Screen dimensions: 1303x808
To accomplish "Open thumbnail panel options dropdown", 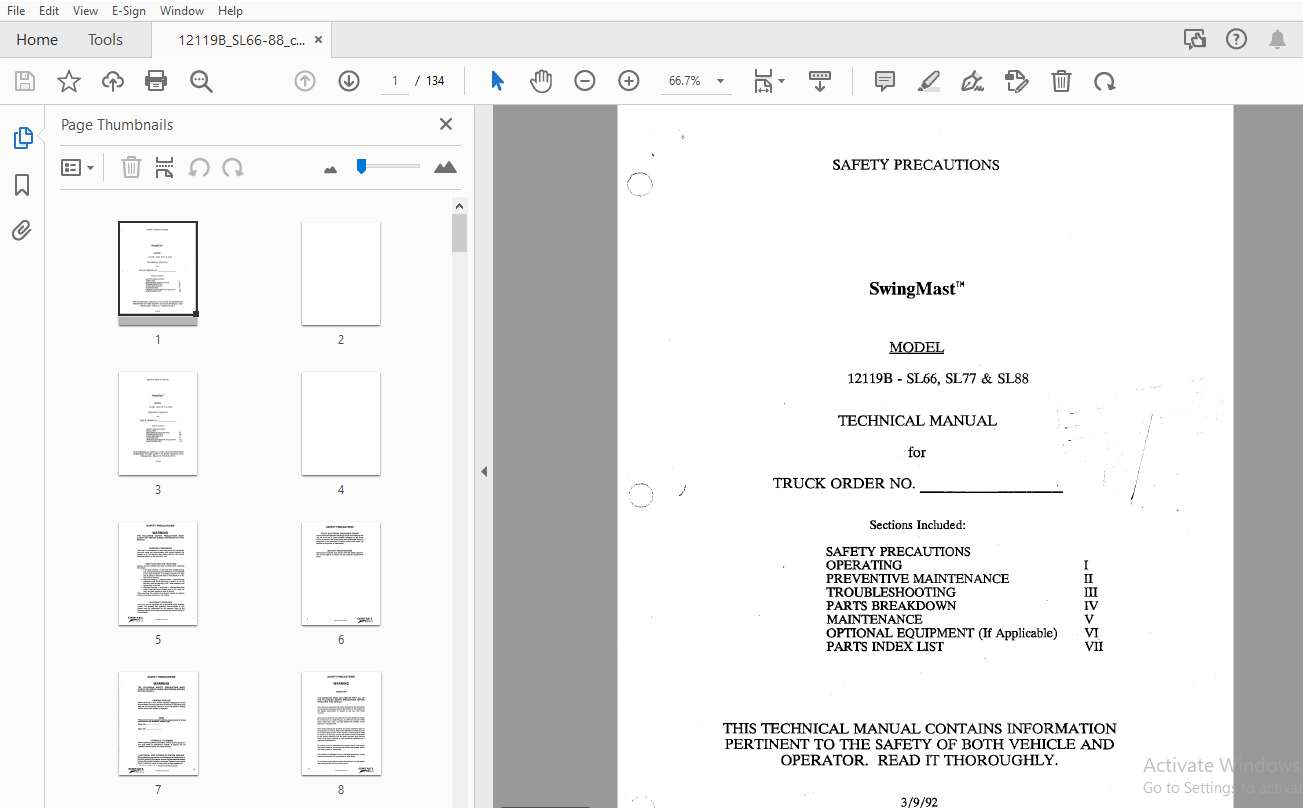I will click(78, 168).
